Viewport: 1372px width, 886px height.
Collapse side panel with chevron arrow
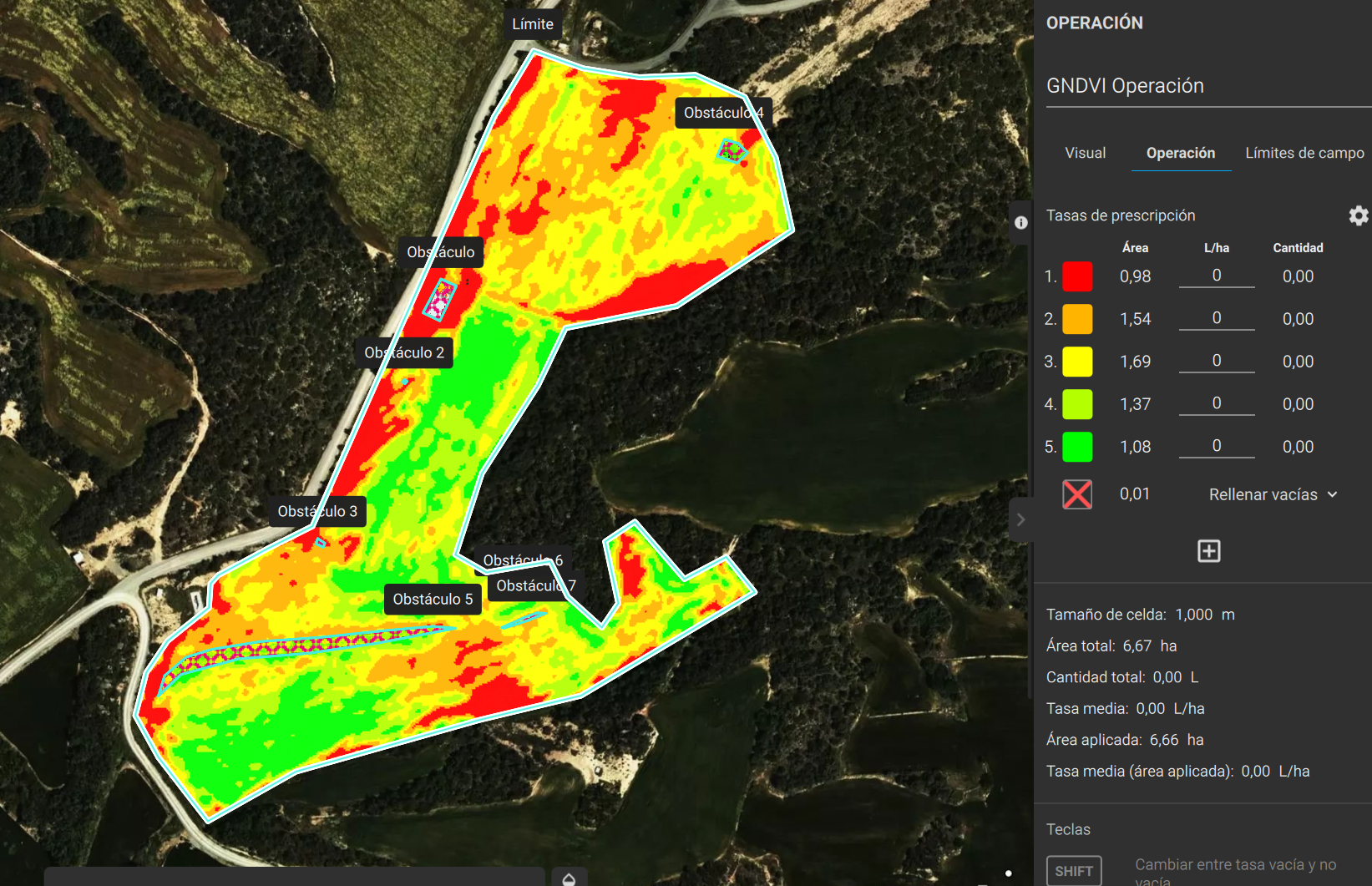(x=1020, y=519)
